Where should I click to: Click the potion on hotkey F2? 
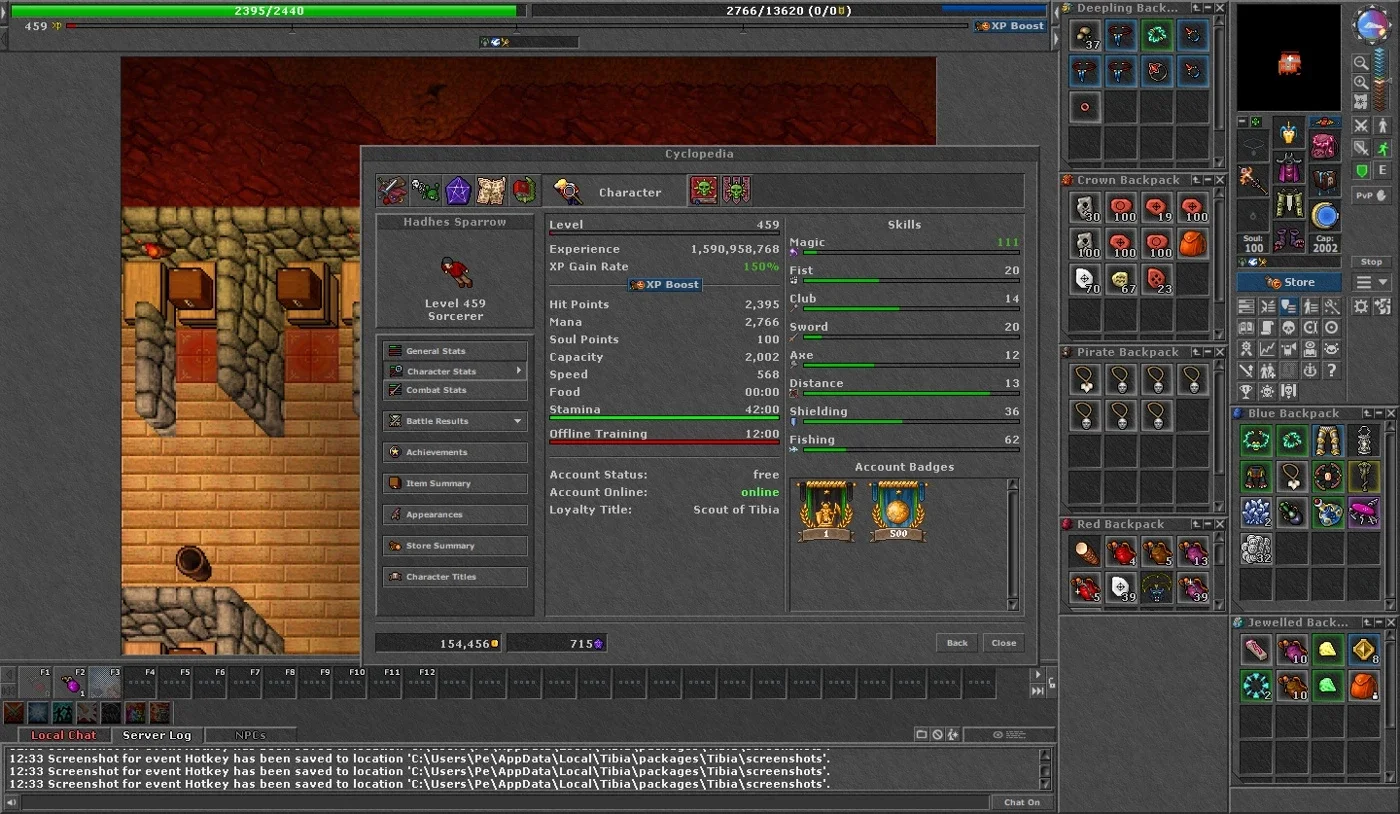tap(72, 684)
